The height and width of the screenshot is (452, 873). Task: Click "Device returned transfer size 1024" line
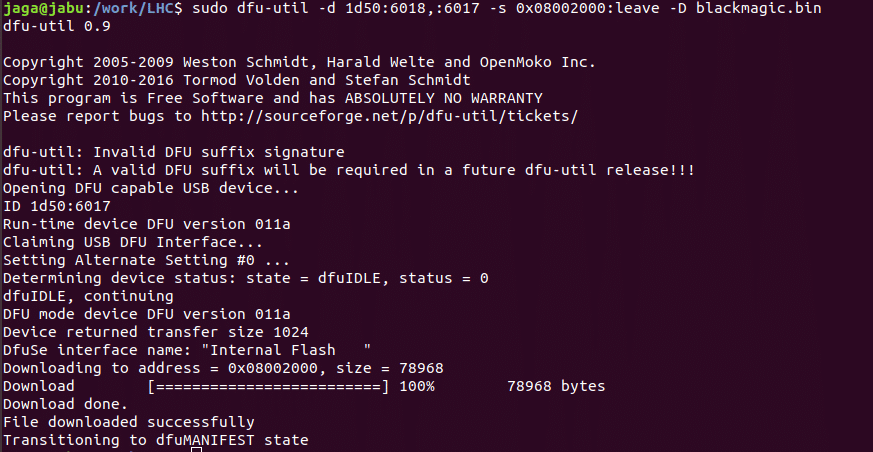click(x=156, y=332)
